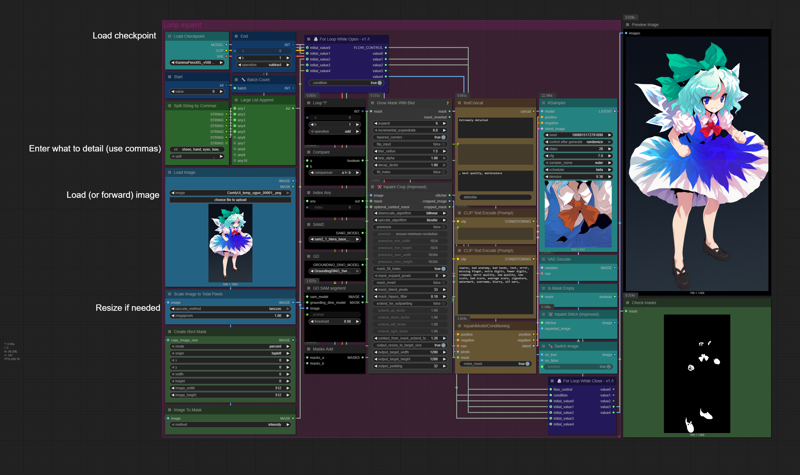Collapse the GD SAM segment node dot
Viewport: 800px width, 475px height.
point(309,288)
